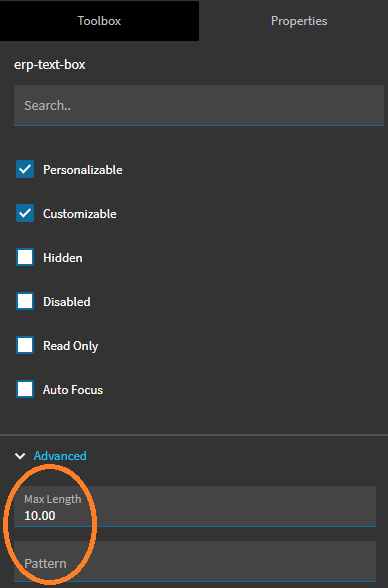Enable the Hidden checkbox
The width and height of the screenshot is (388, 588).
coord(25,257)
